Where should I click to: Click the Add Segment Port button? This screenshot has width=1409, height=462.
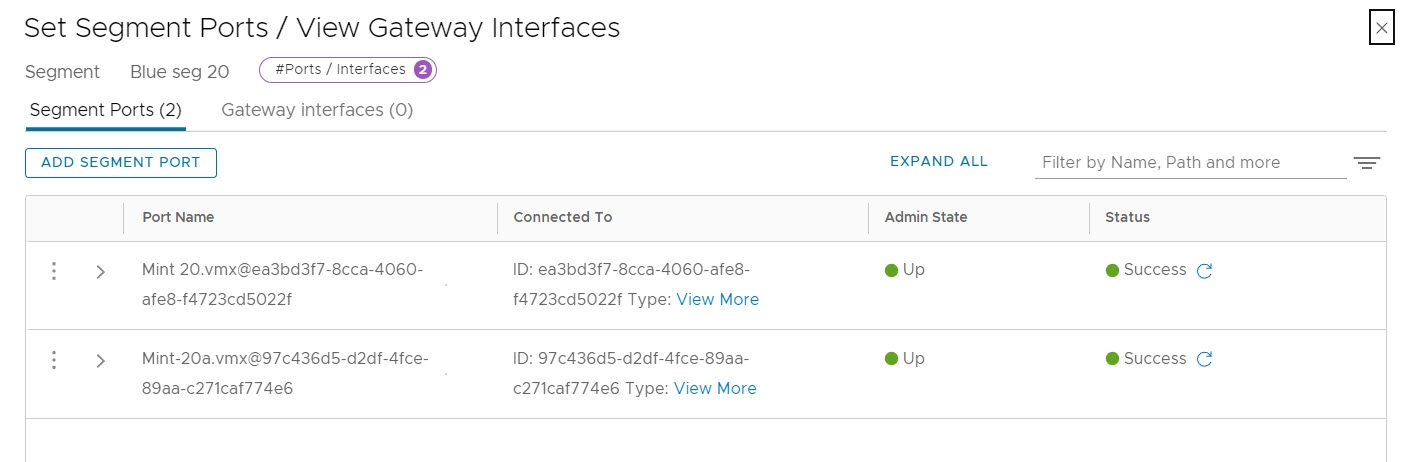coord(121,163)
